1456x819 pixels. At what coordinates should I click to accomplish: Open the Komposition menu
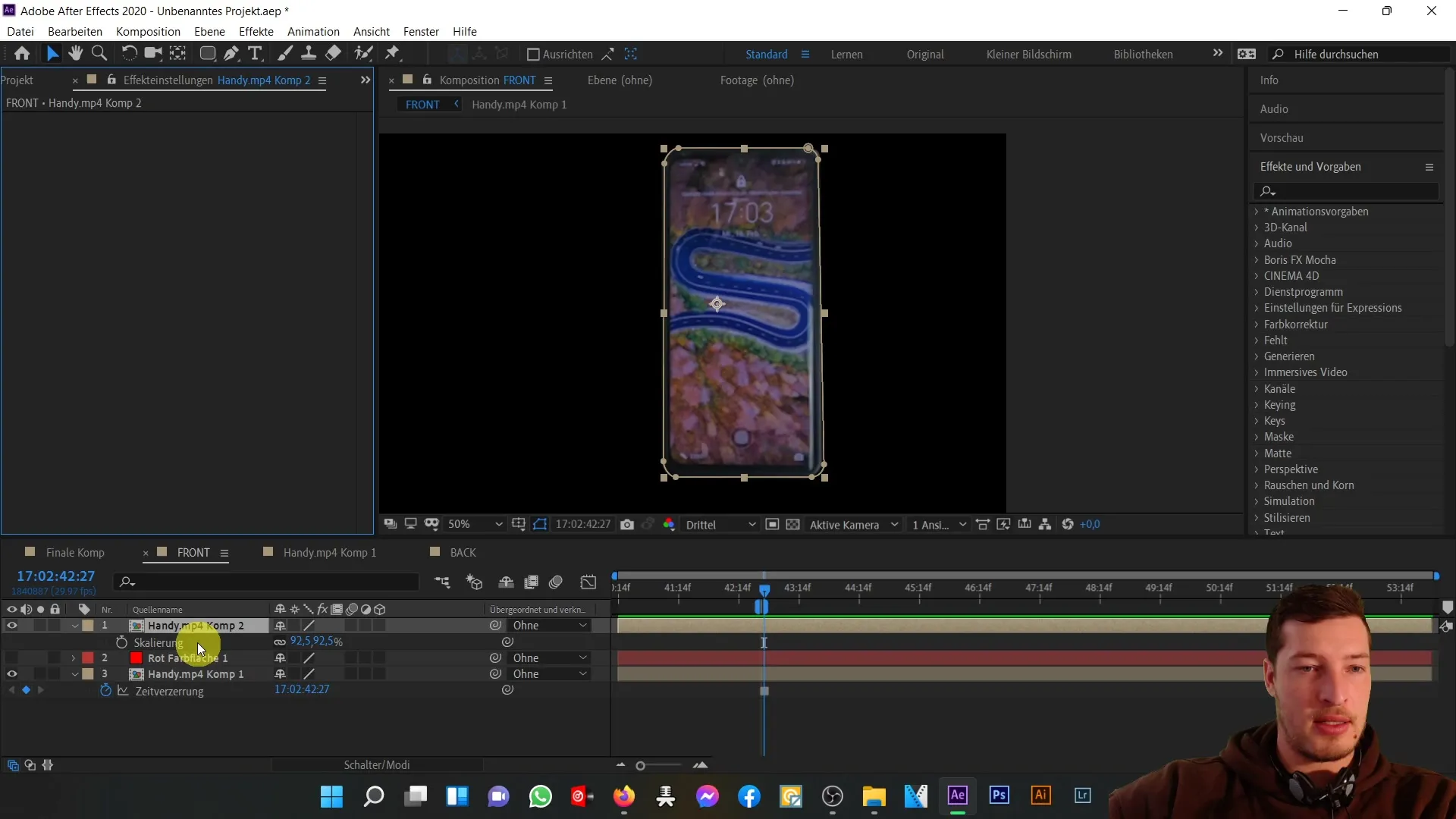[x=148, y=31]
